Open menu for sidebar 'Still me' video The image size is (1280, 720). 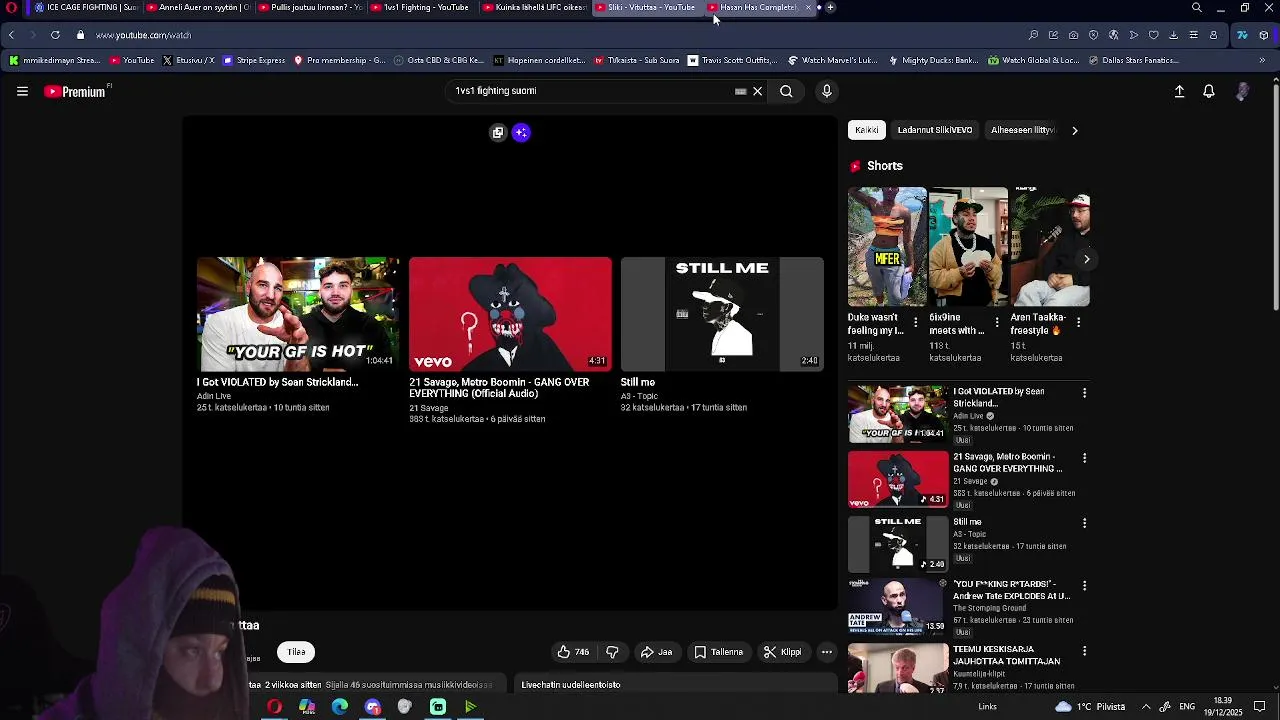point(1084,523)
